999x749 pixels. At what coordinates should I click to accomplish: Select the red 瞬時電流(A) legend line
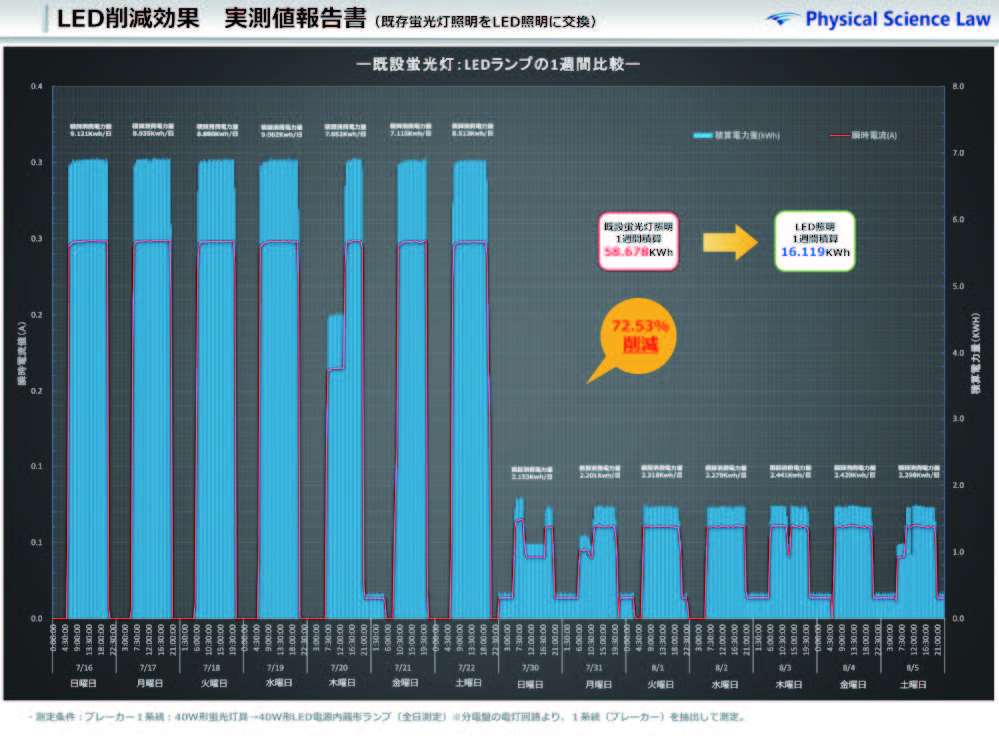[840, 134]
